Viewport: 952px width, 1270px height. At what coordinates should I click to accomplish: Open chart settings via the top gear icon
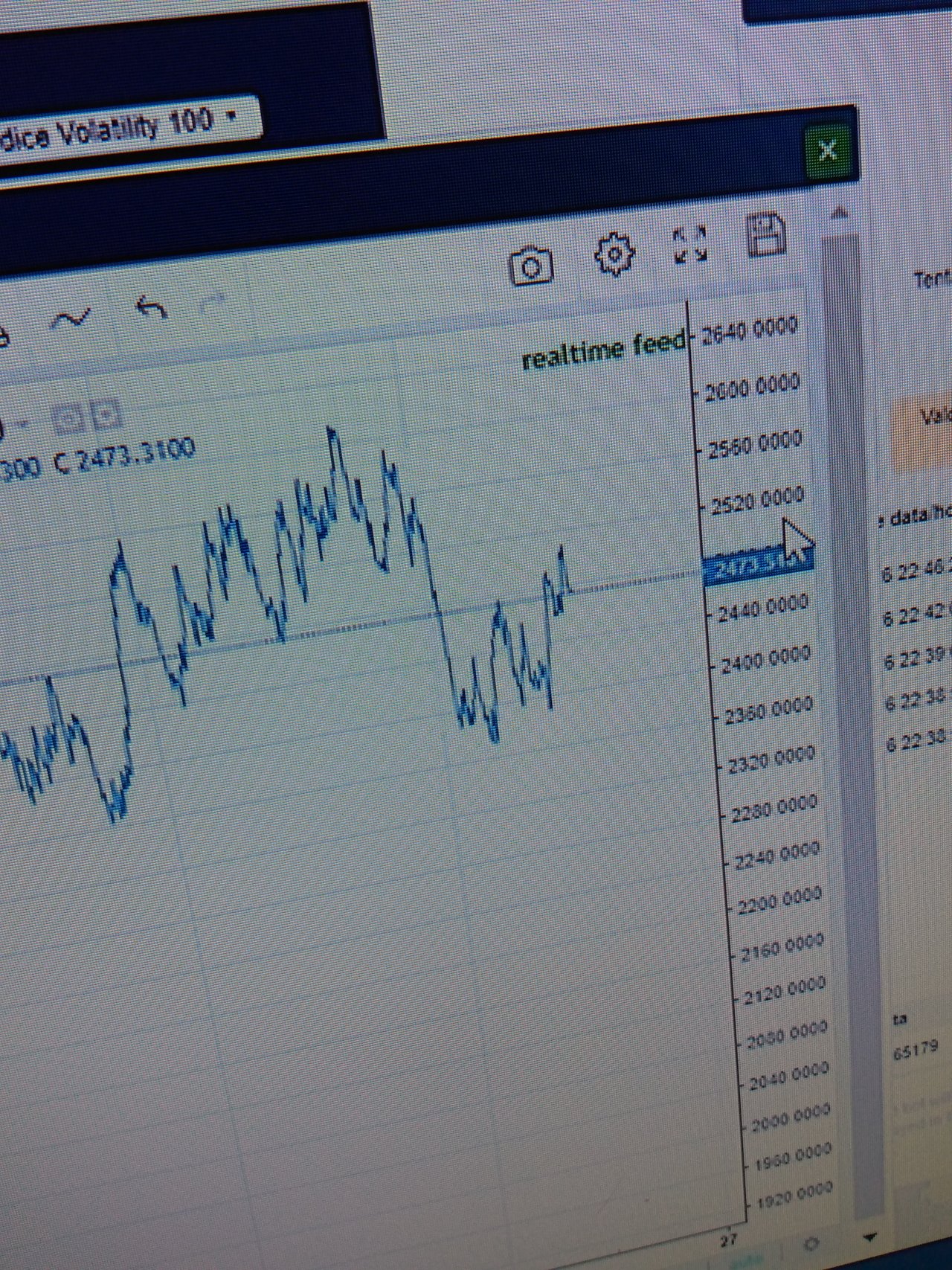click(x=614, y=254)
